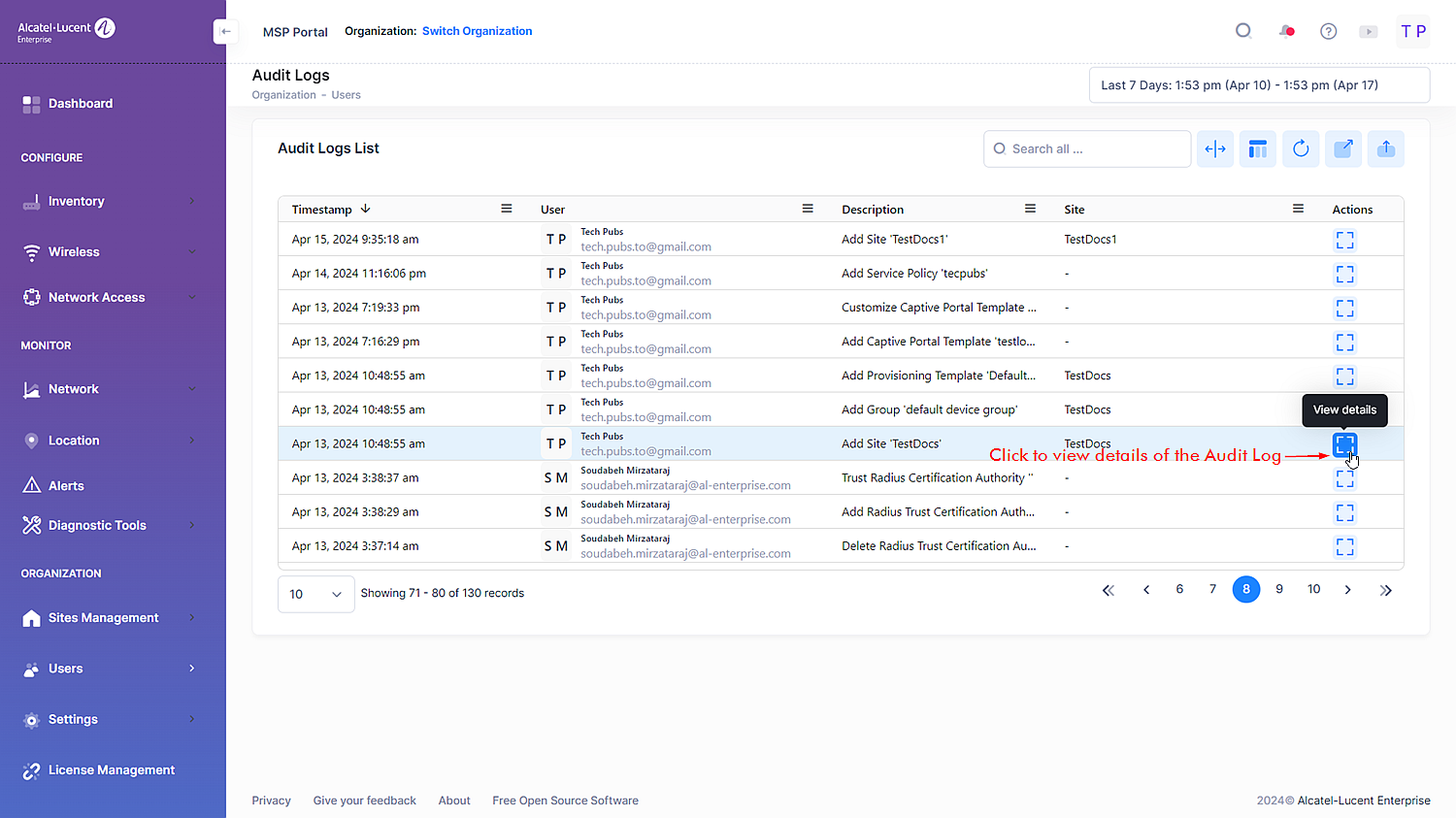The image size is (1456, 818).
Task: View details for Add Site 'TestDocs' row
Action: (1344, 444)
